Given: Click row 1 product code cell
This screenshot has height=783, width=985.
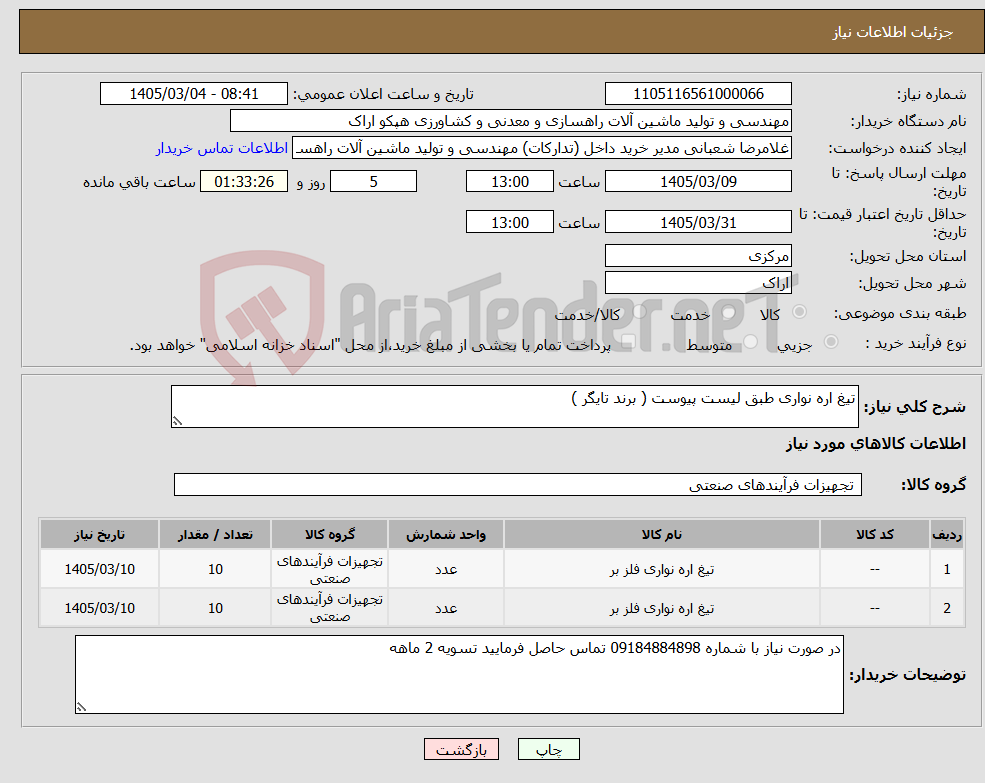Looking at the screenshot, I should coord(874,569).
